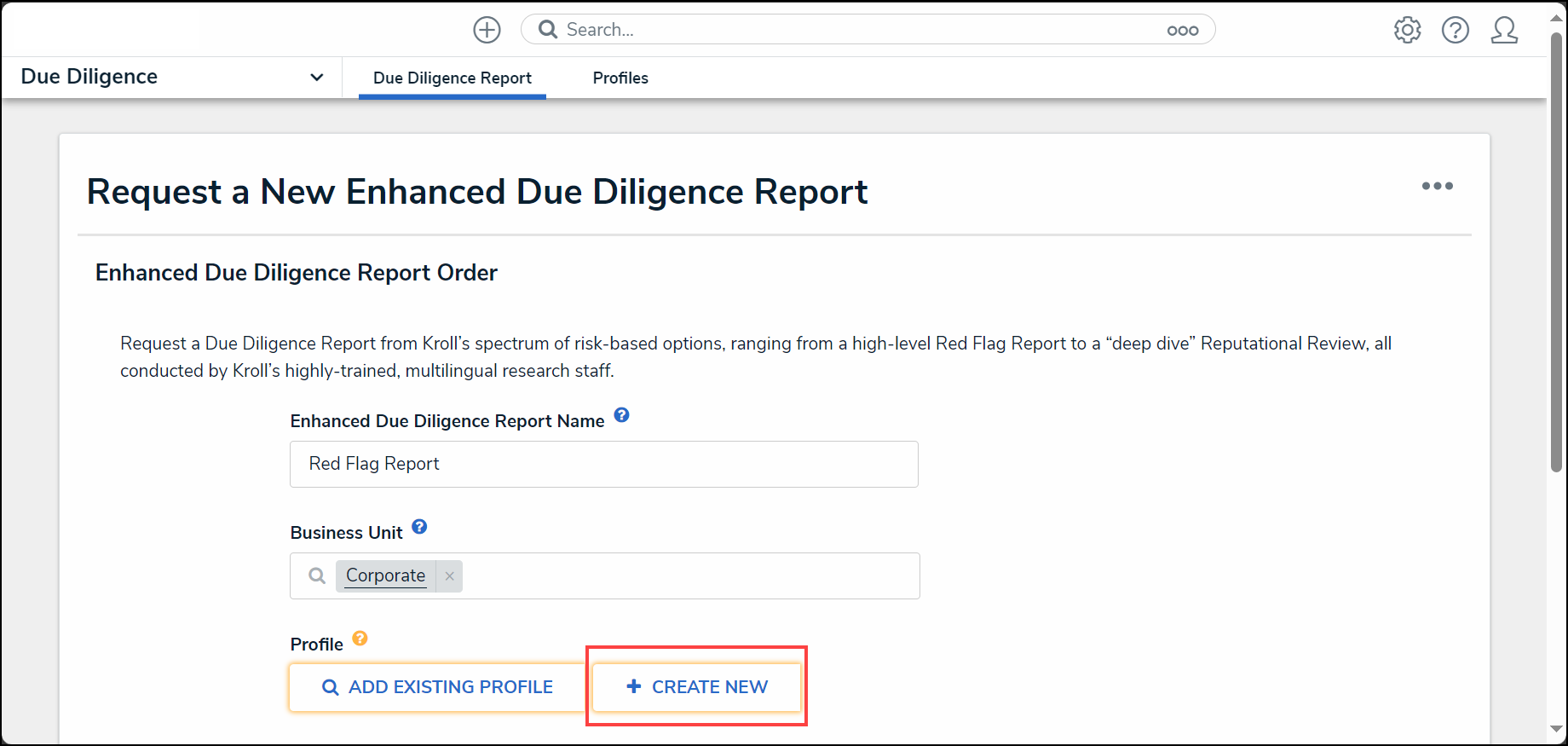Expand the Due Diligence dropdown chevron

click(x=316, y=78)
